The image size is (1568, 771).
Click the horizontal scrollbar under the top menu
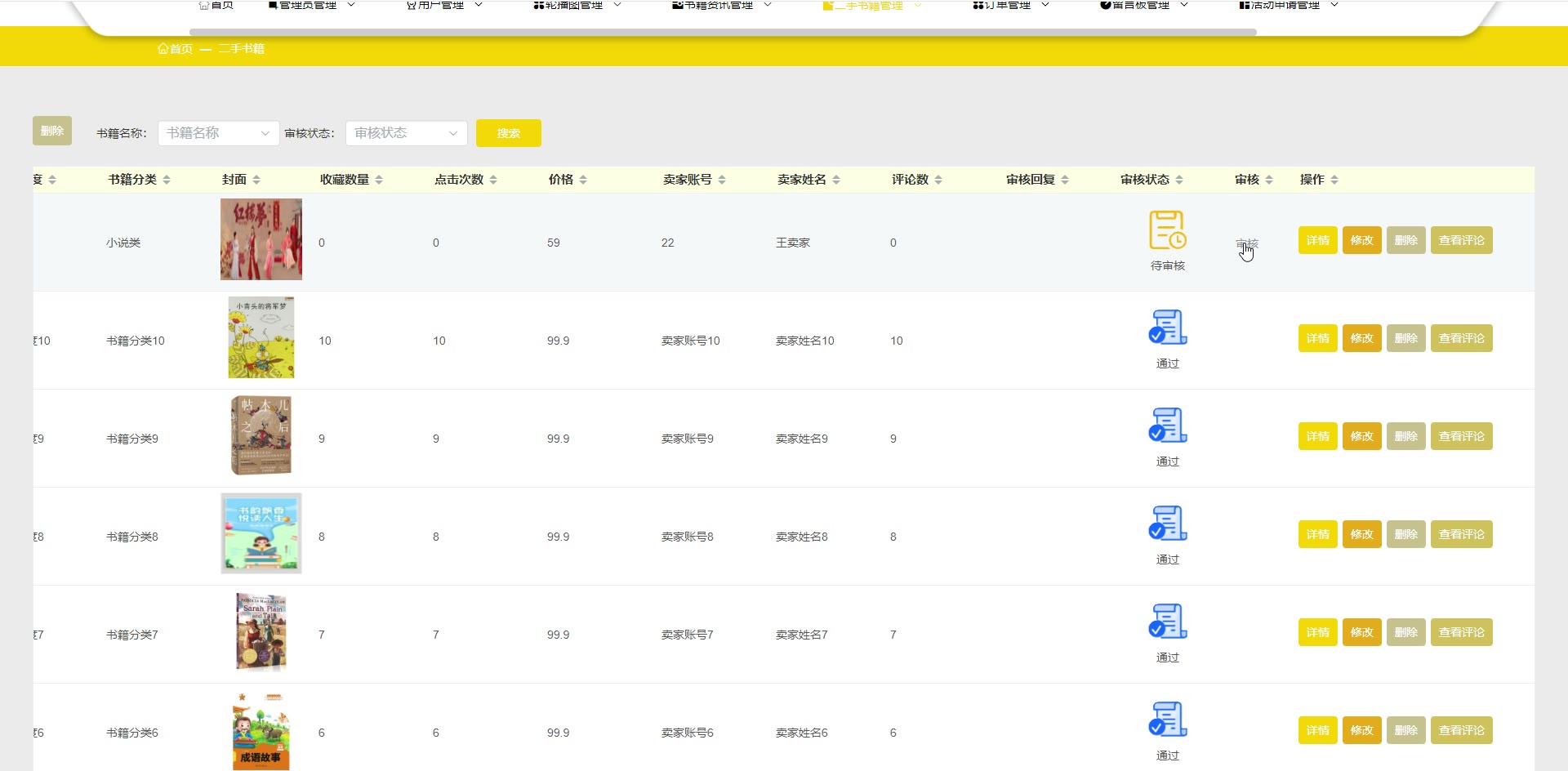[722, 33]
